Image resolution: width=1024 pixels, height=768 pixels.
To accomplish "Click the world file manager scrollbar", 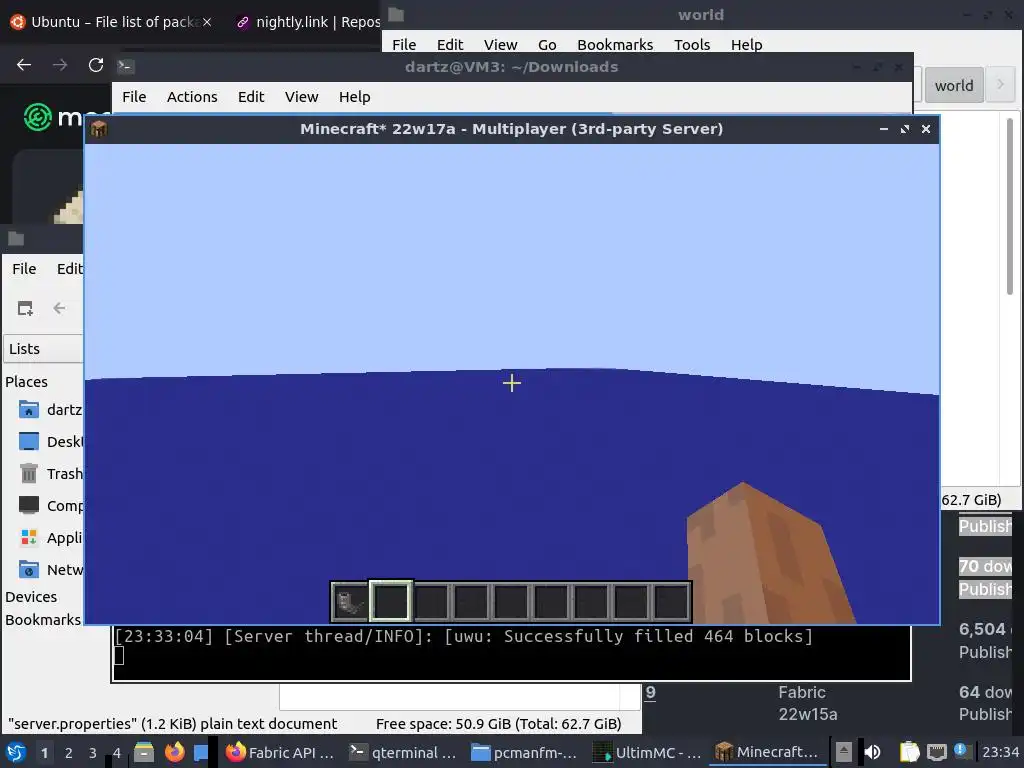I will click(1010, 206).
